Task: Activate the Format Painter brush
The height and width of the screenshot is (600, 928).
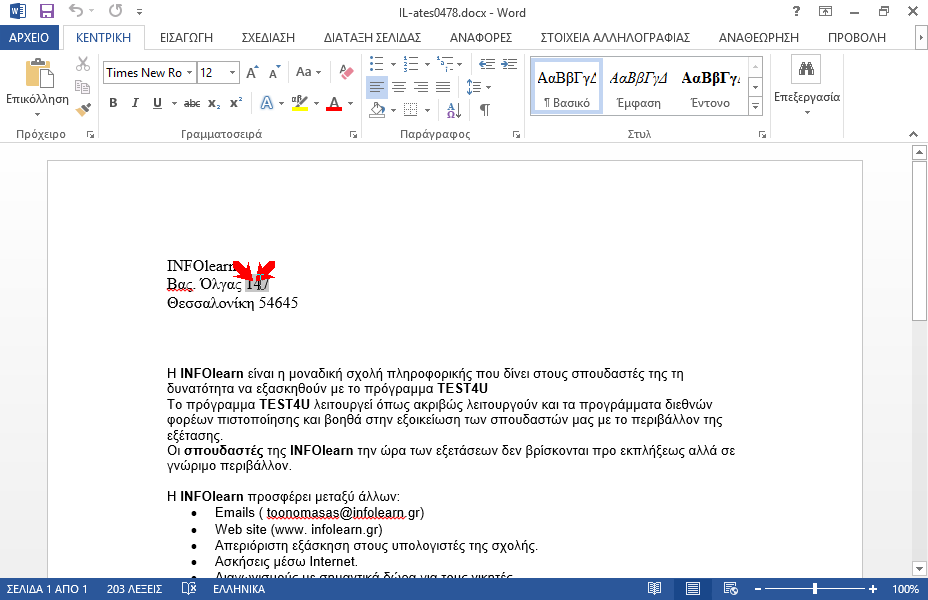Action: pos(83,109)
